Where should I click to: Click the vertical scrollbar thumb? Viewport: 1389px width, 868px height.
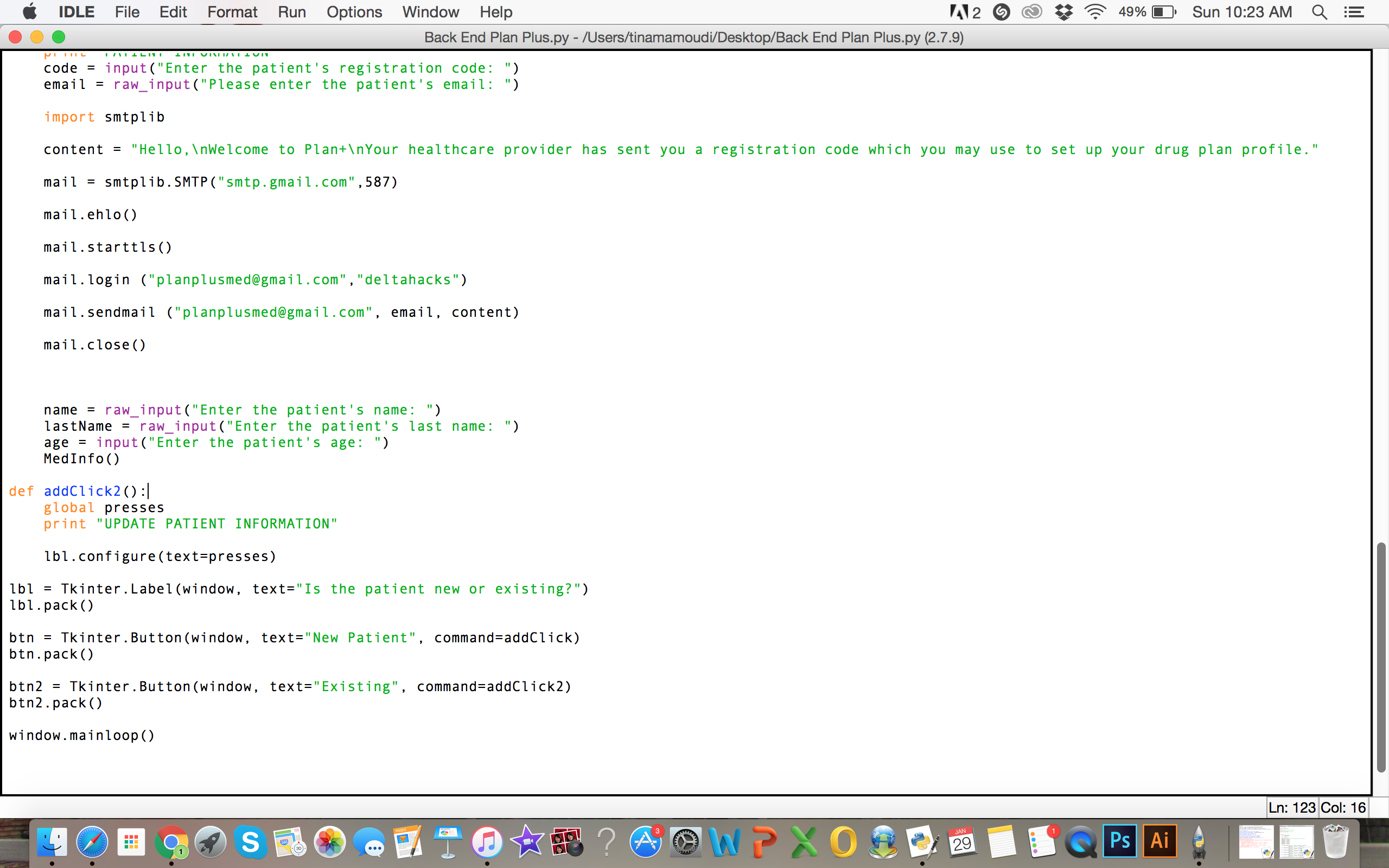pos(1380,657)
